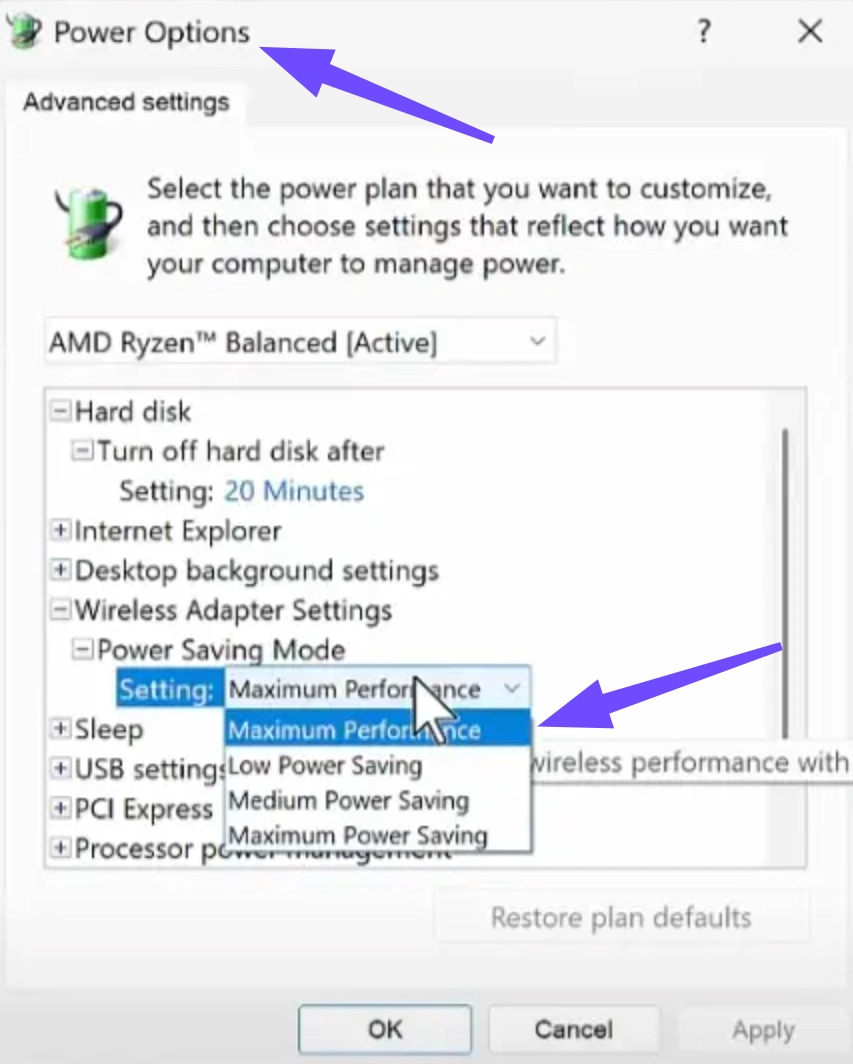This screenshot has width=853, height=1064.
Task: Collapse the Turn off hard disk after node
Action: [x=83, y=451]
